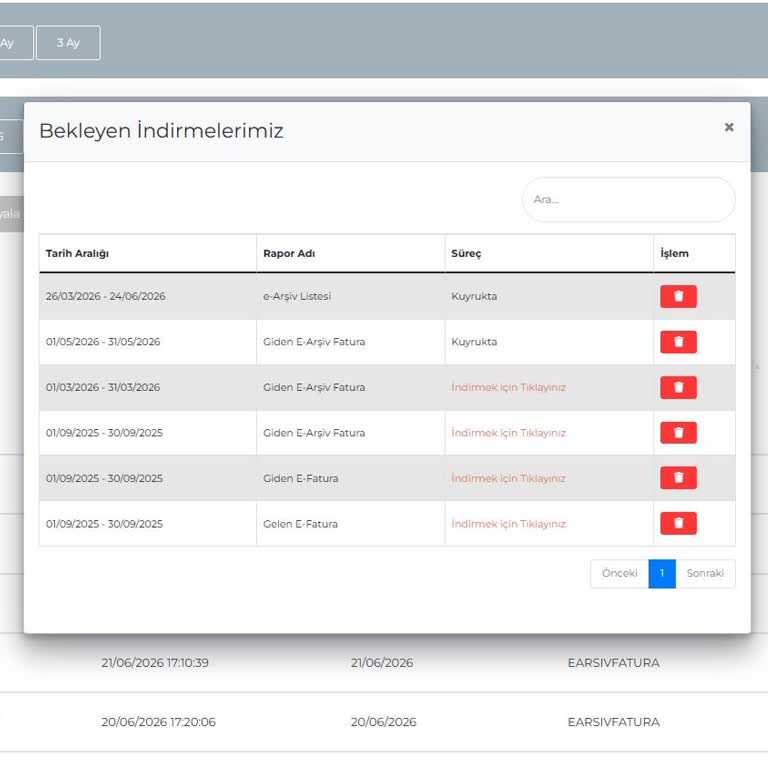Image resolution: width=768 pixels, height=768 pixels.
Task: Click Kuyrukta status in e-Arşiv Listesi row
Action: 474,296
